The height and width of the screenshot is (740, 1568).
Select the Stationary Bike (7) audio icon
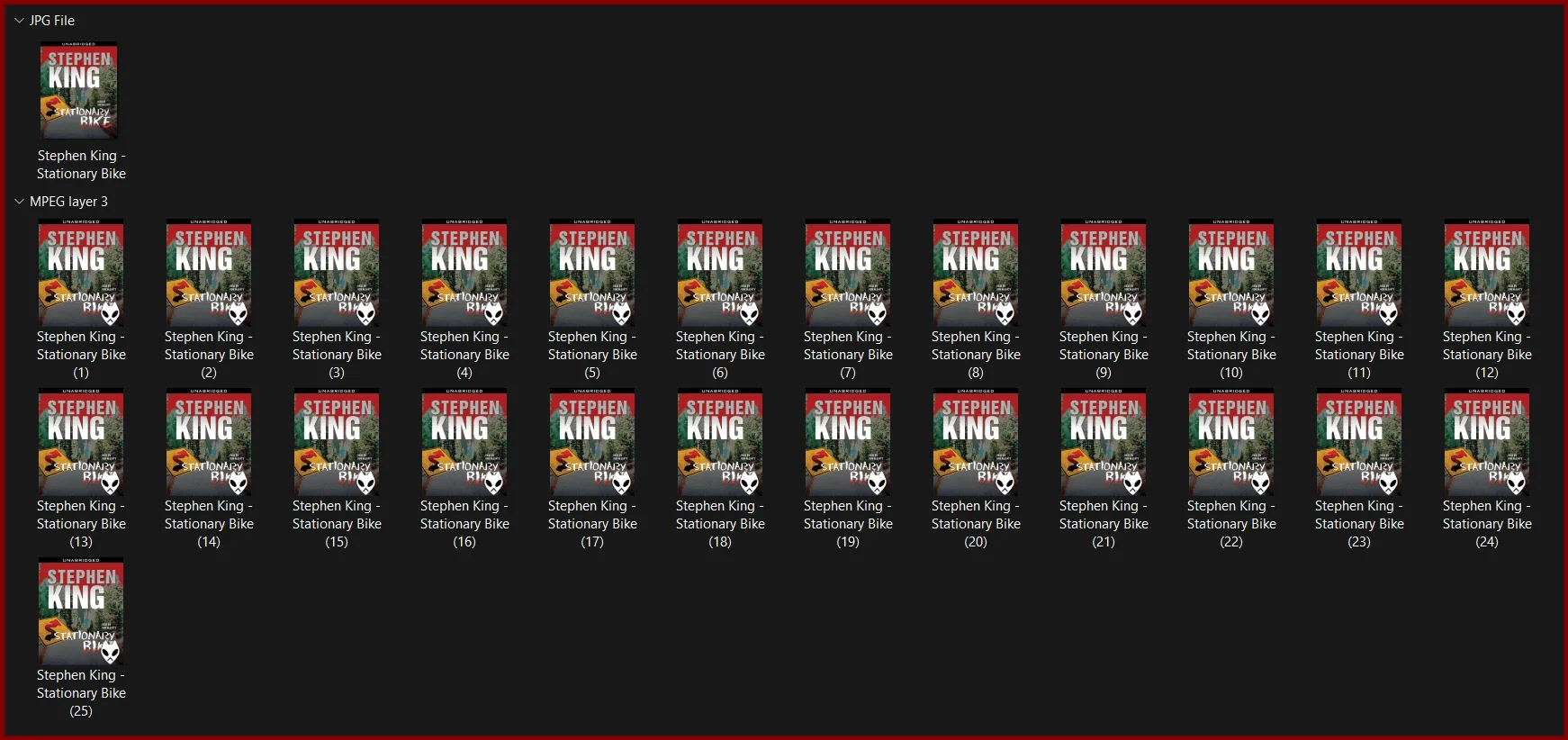tap(848, 273)
